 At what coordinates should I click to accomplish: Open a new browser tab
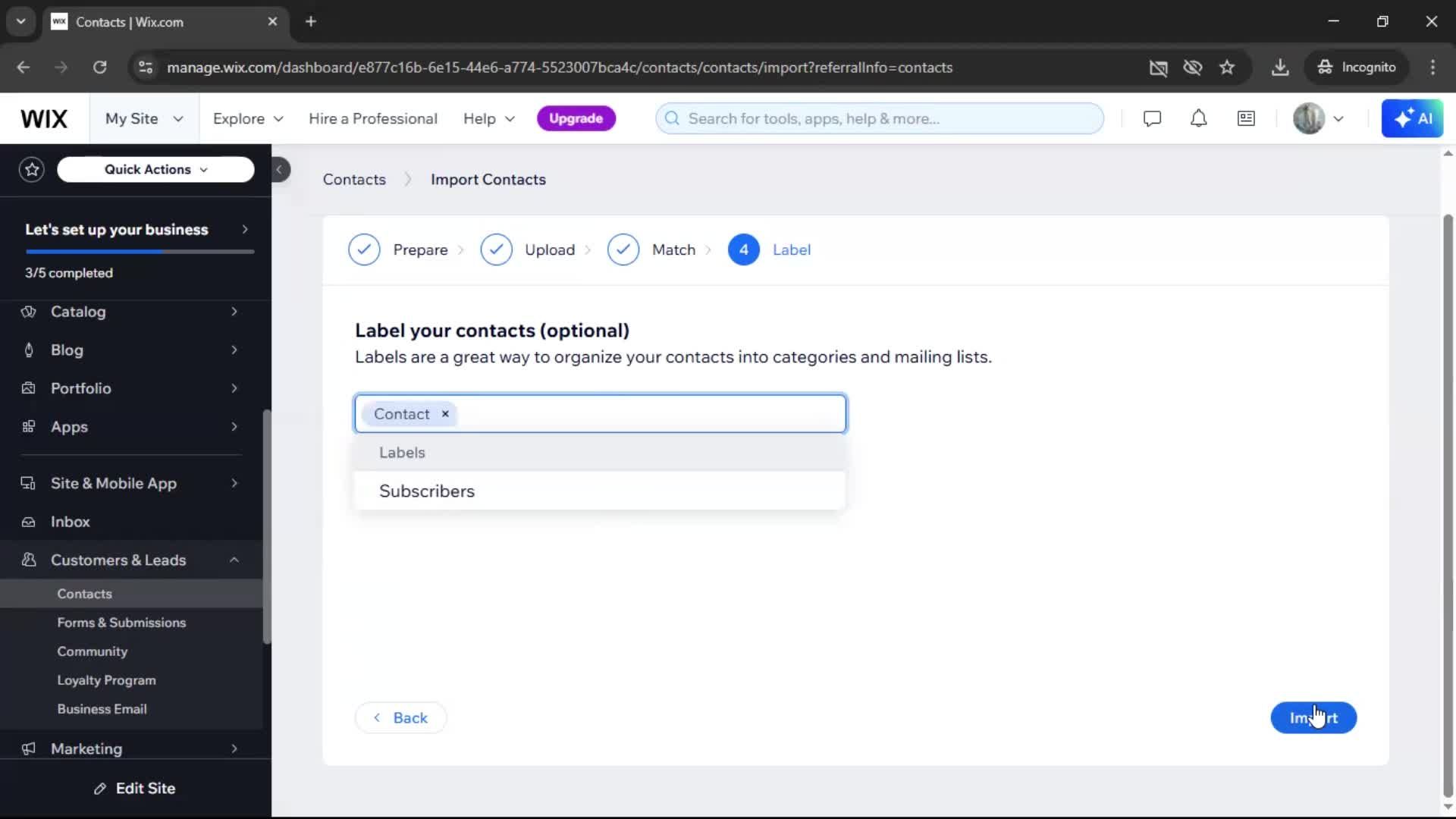point(311,21)
